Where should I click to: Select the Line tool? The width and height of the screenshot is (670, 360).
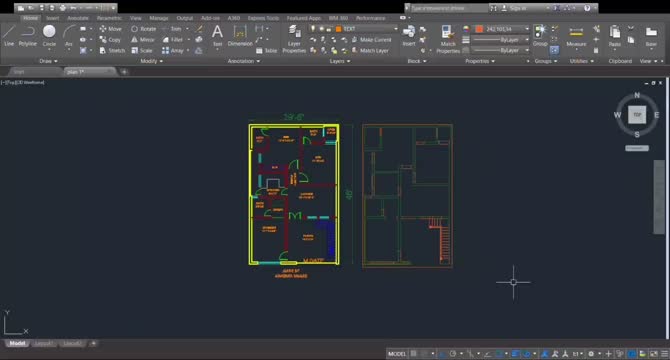(x=9, y=35)
